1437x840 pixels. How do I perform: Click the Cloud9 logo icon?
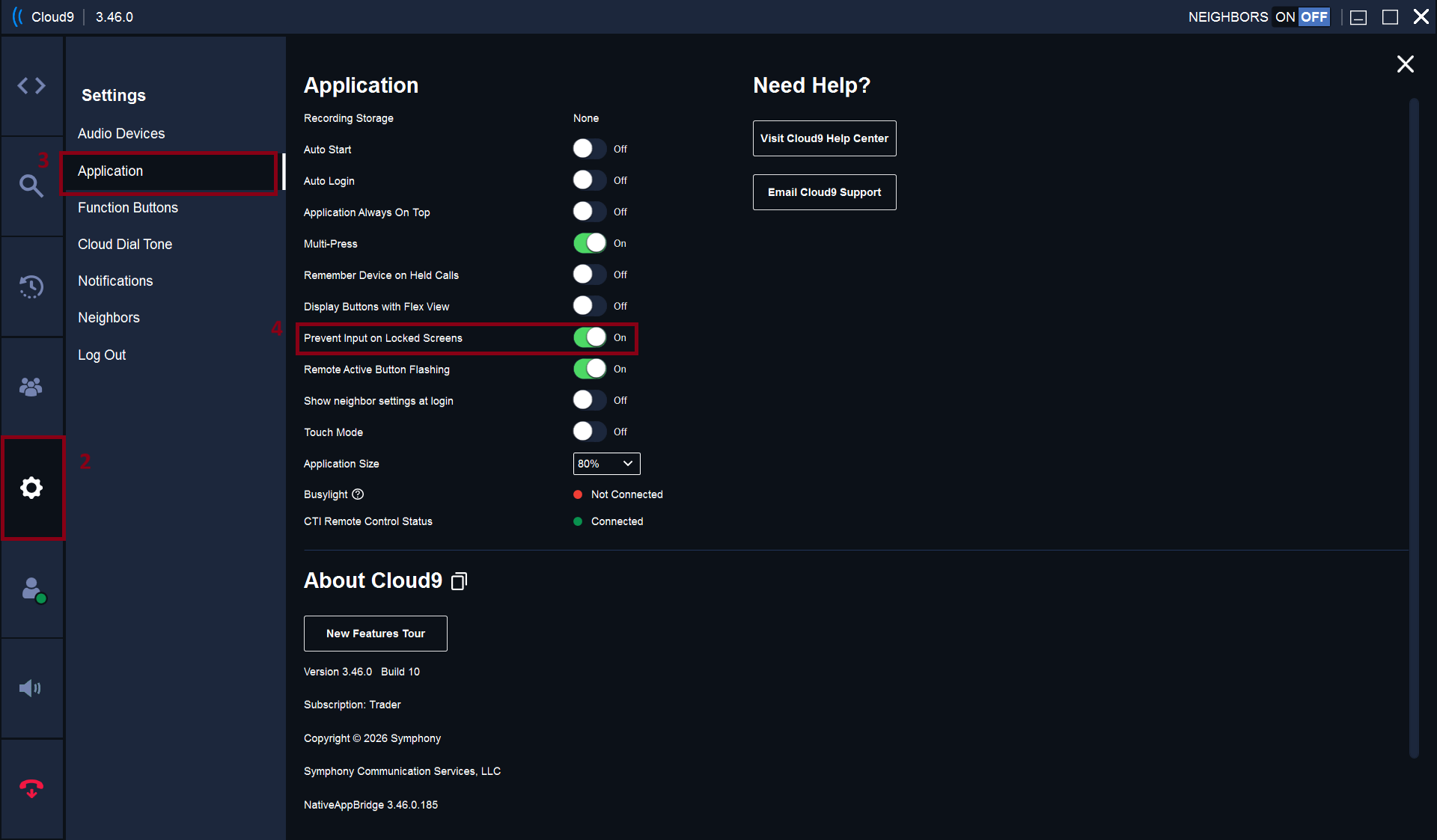coord(18,16)
